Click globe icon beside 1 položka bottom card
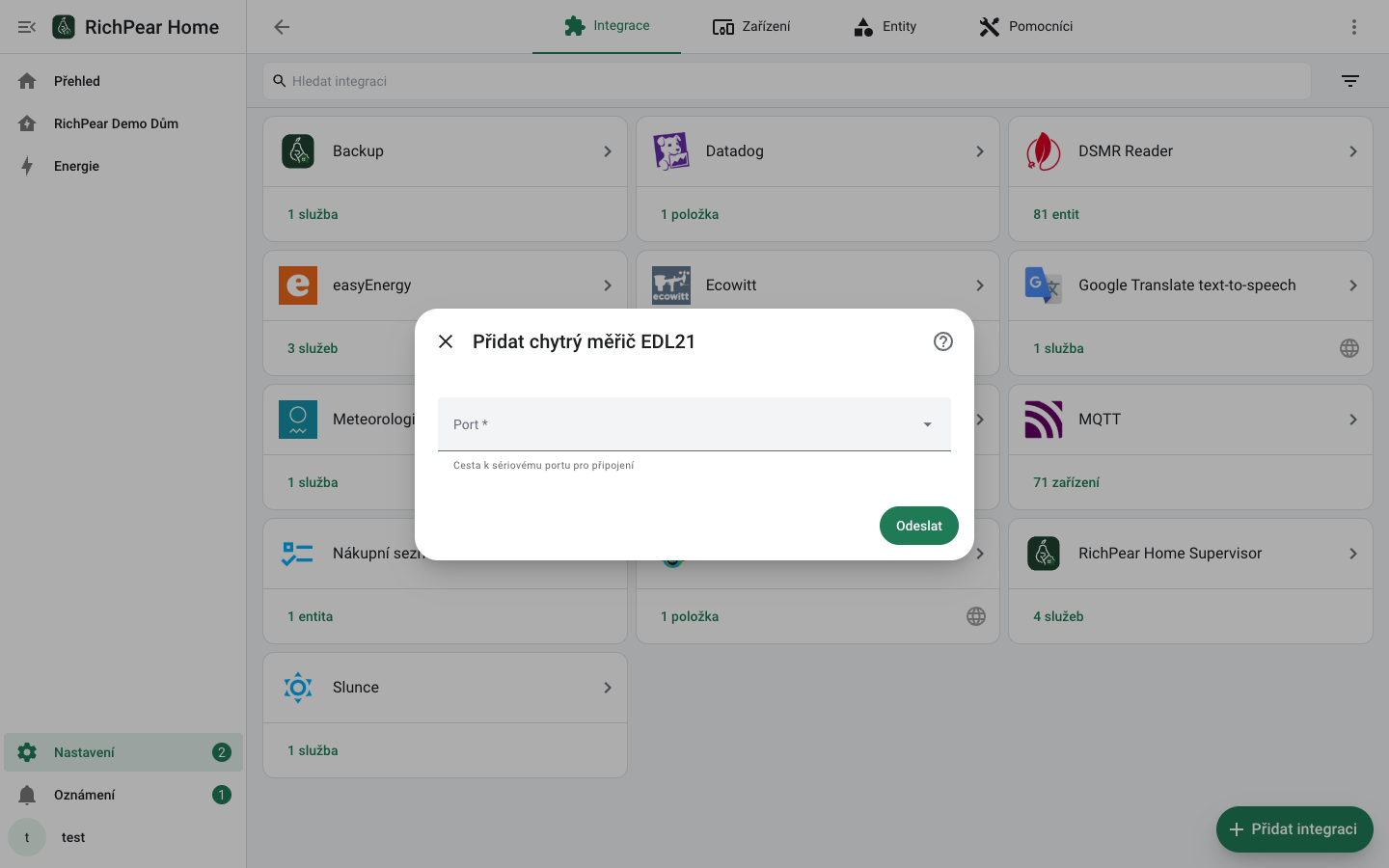The width and height of the screenshot is (1389, 868). click(976, 616)
